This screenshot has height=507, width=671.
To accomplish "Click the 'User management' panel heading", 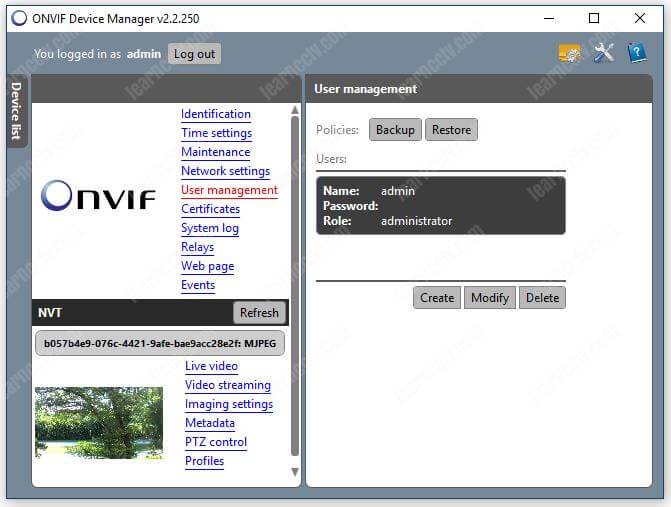I will click(365, 89).
